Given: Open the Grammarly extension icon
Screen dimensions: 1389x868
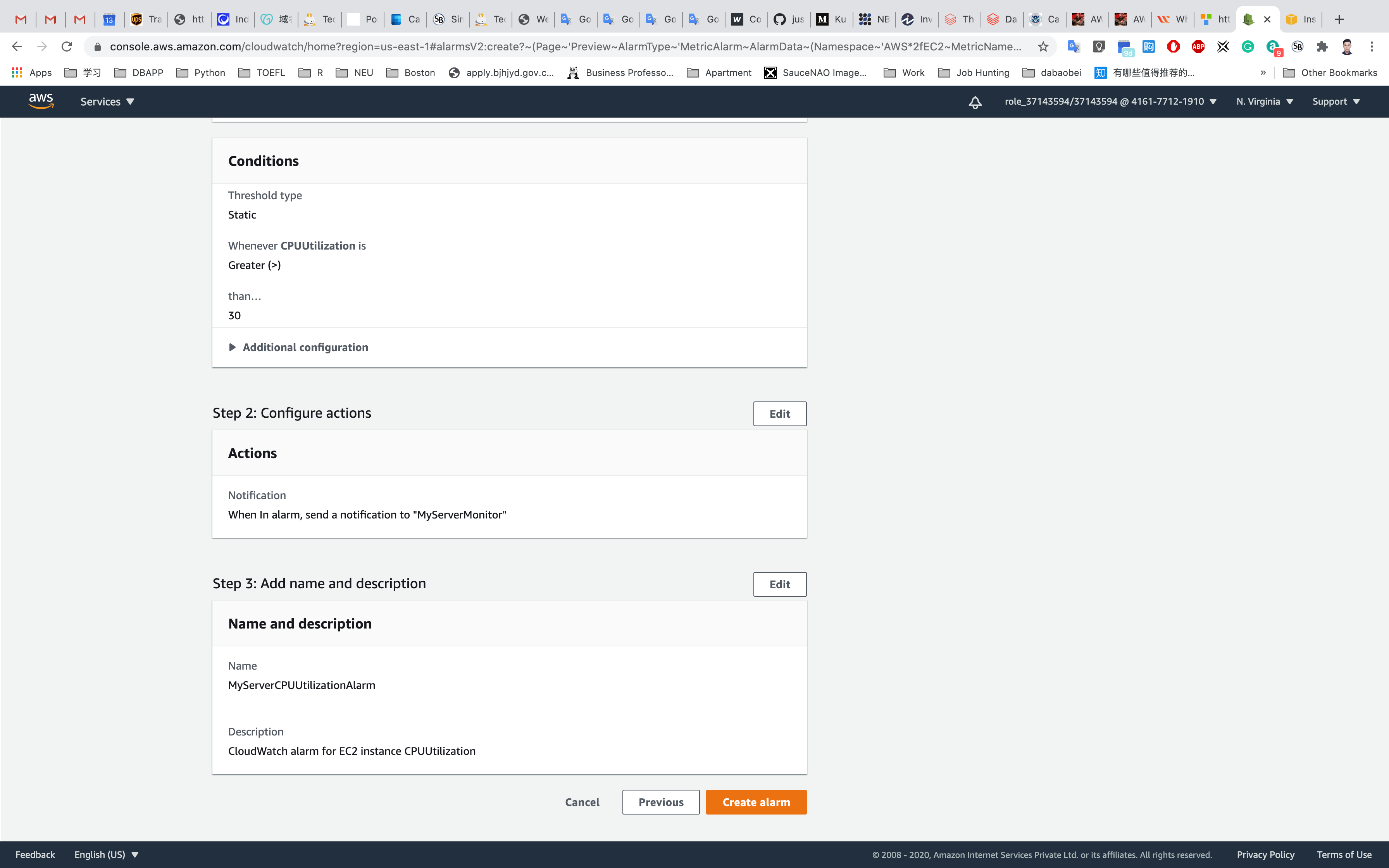Looking at the screenshot, I should (x=1247, y=46).
